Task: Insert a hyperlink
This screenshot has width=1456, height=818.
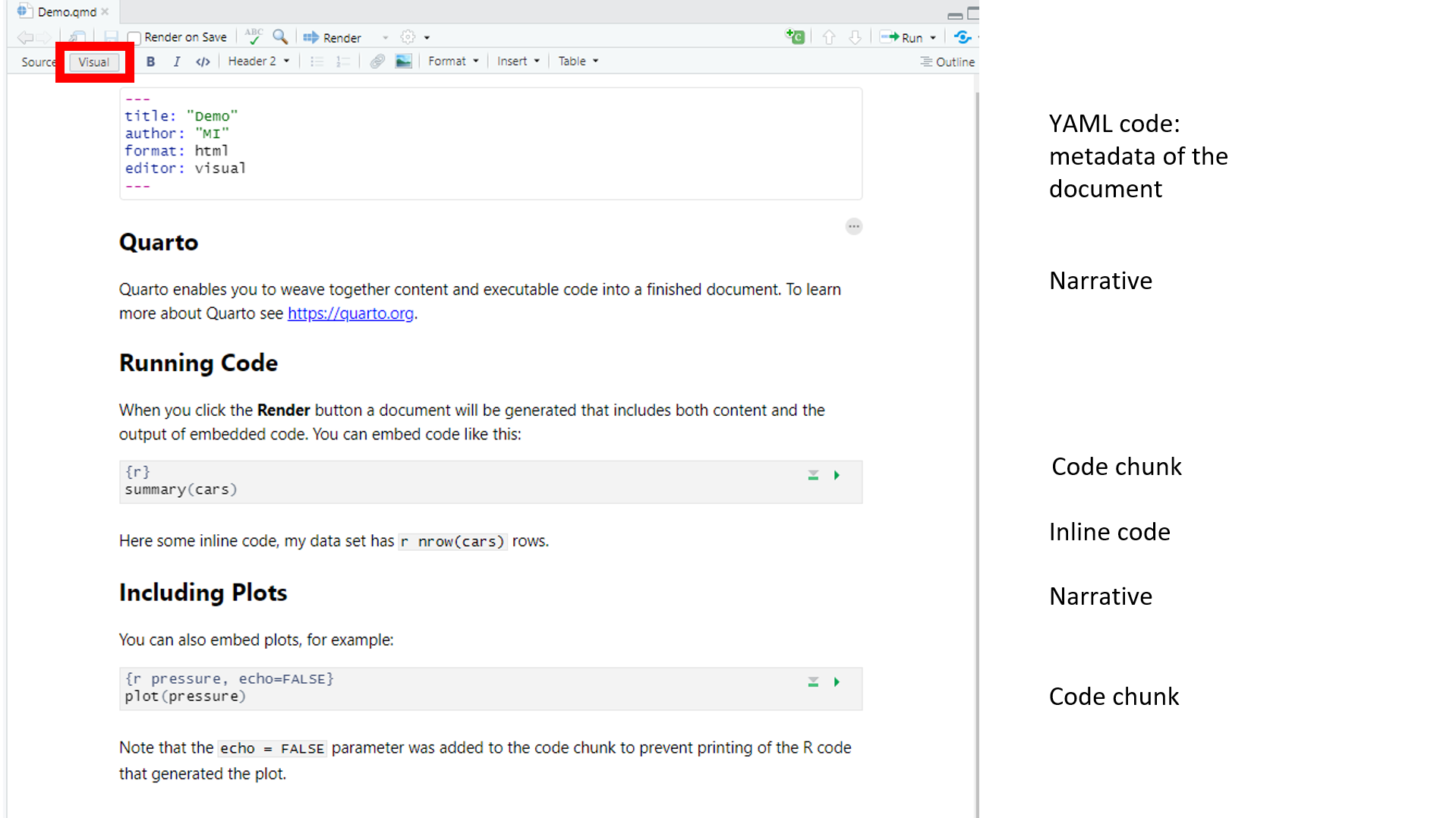Action: click(x=377, y=61)
